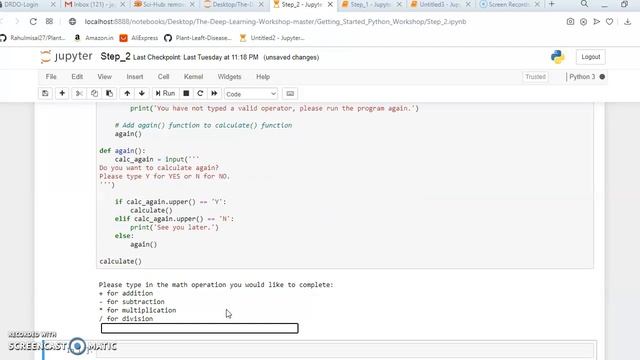Open the View menu

(x=104, y=77)
